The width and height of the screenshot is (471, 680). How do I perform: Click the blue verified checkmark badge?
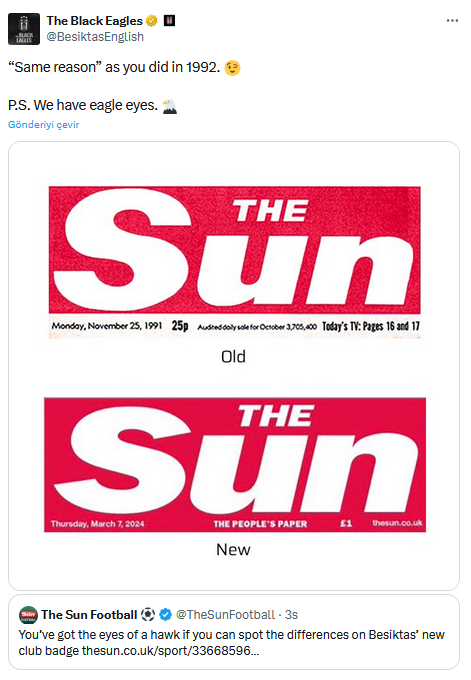click(x=165, y=615)
